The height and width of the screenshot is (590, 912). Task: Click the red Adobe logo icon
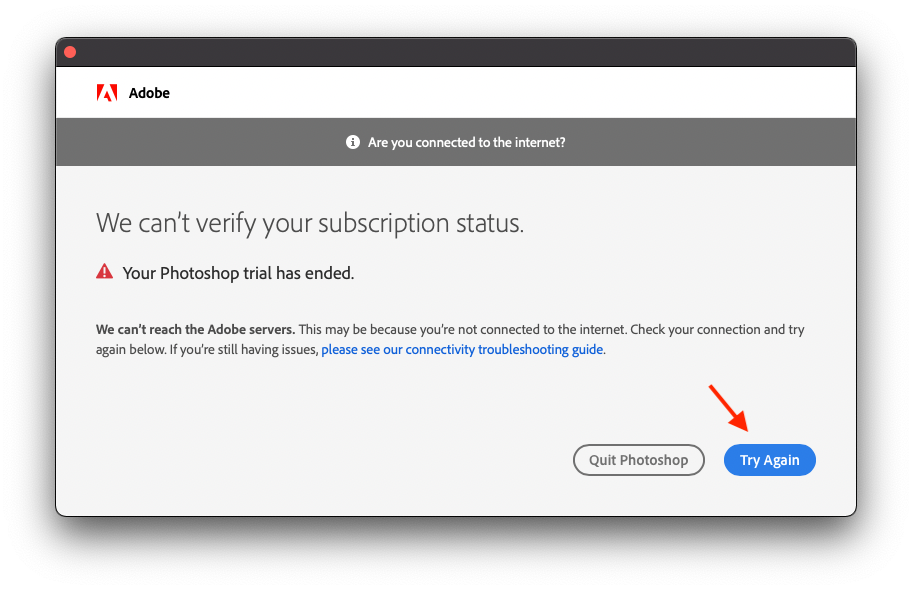[x=107, y=93]
